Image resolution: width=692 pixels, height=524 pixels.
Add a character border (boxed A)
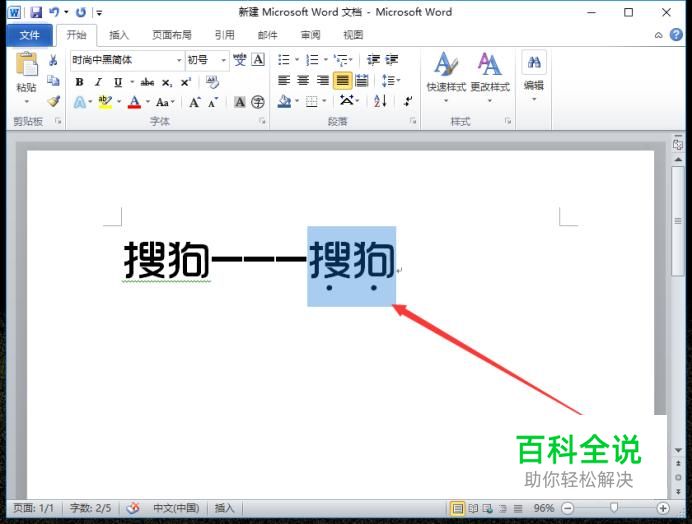[x=258, y=60]
